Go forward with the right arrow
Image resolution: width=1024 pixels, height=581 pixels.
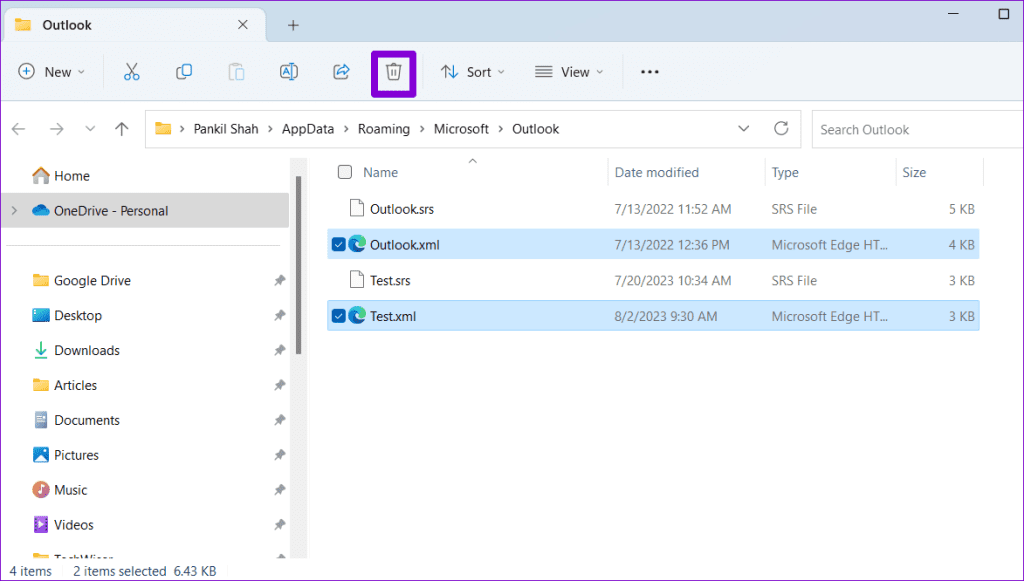pos(57,129)
